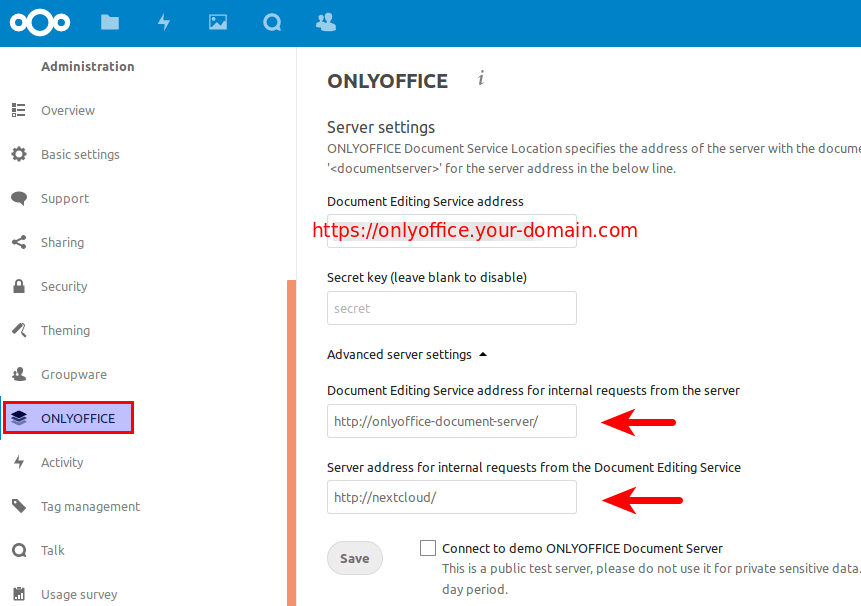Viewport: 861px width, 606px height.
Task: Click the sidebar vertical scrollbar
Action: point(291,440)
